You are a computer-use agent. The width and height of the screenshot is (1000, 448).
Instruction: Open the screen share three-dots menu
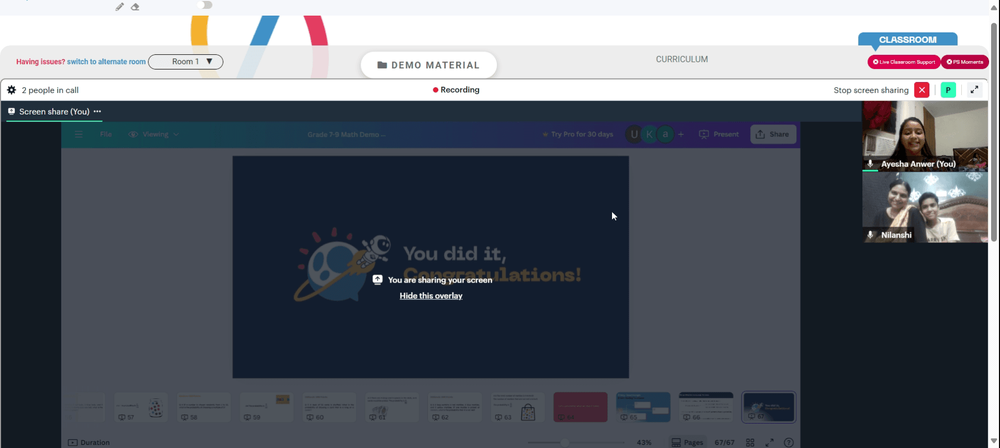(x=98, y=112)
